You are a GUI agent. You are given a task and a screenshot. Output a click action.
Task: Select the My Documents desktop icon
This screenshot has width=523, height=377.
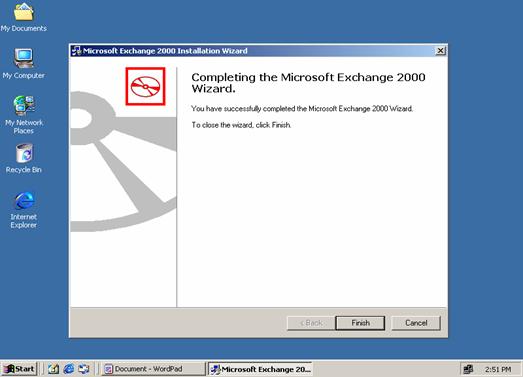[x=23, y=17]
